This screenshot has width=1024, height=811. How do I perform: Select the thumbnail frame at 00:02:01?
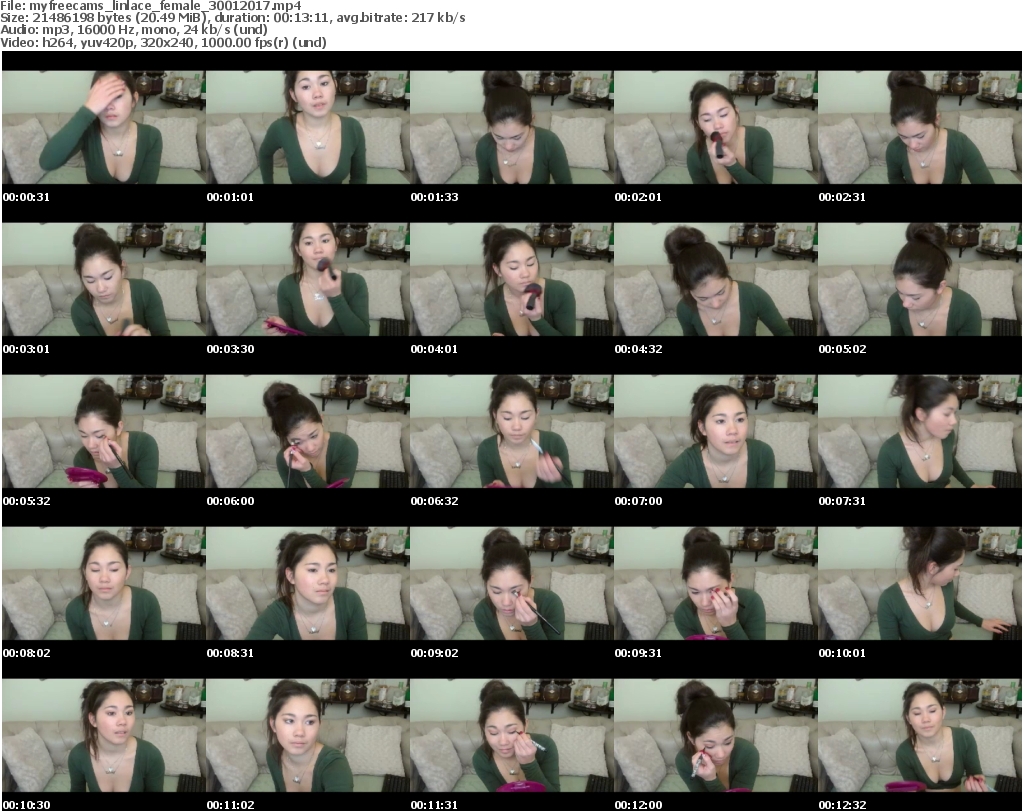[716, 127]
